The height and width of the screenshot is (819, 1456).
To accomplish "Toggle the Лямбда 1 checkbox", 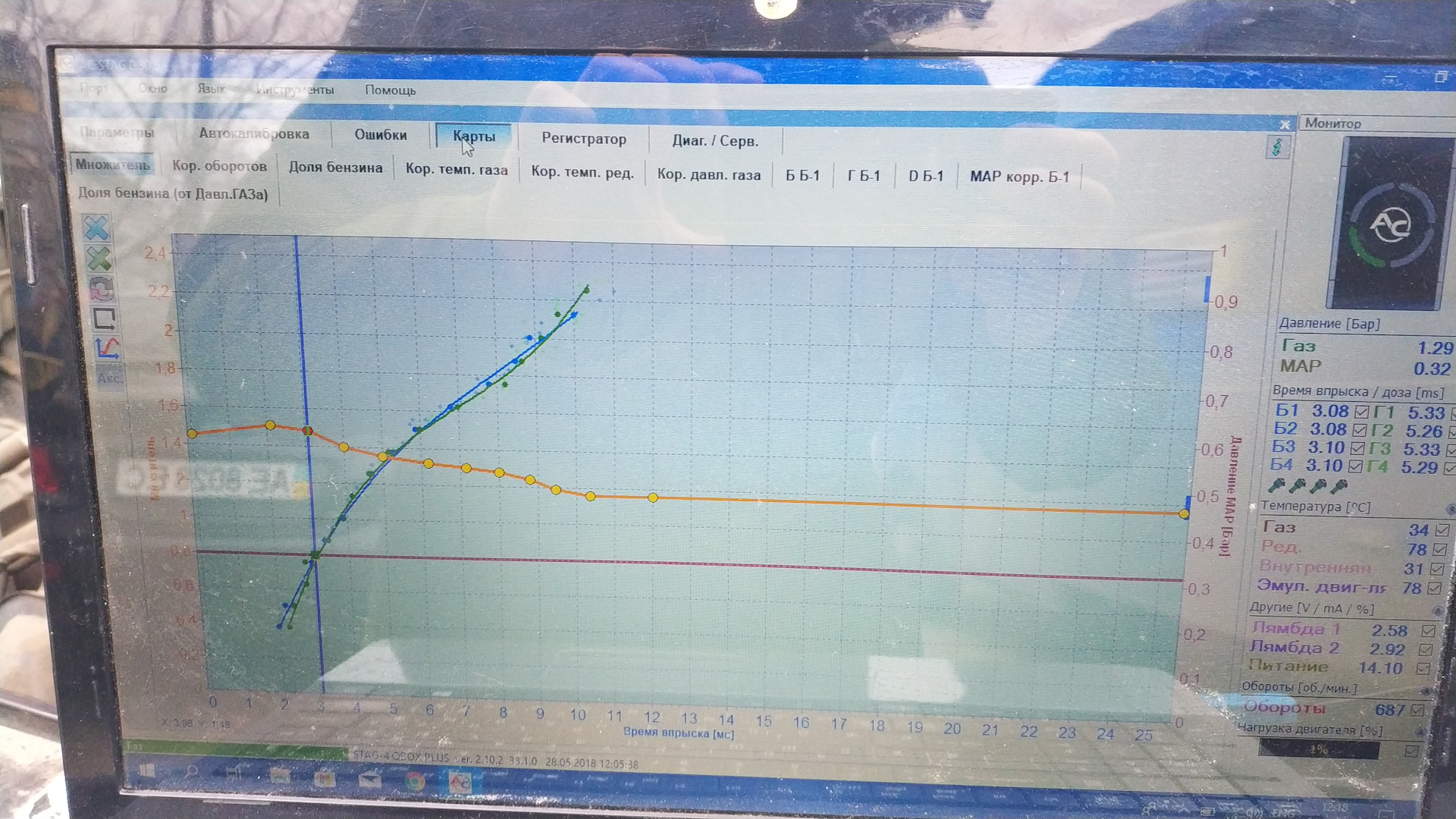I will (x=1428, y=631).
